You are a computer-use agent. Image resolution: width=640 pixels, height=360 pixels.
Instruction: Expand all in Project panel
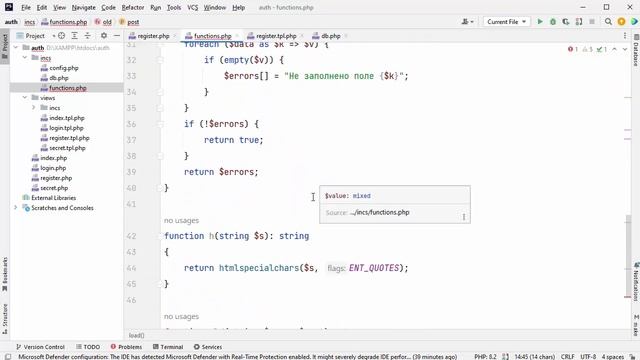coord(74,36)
